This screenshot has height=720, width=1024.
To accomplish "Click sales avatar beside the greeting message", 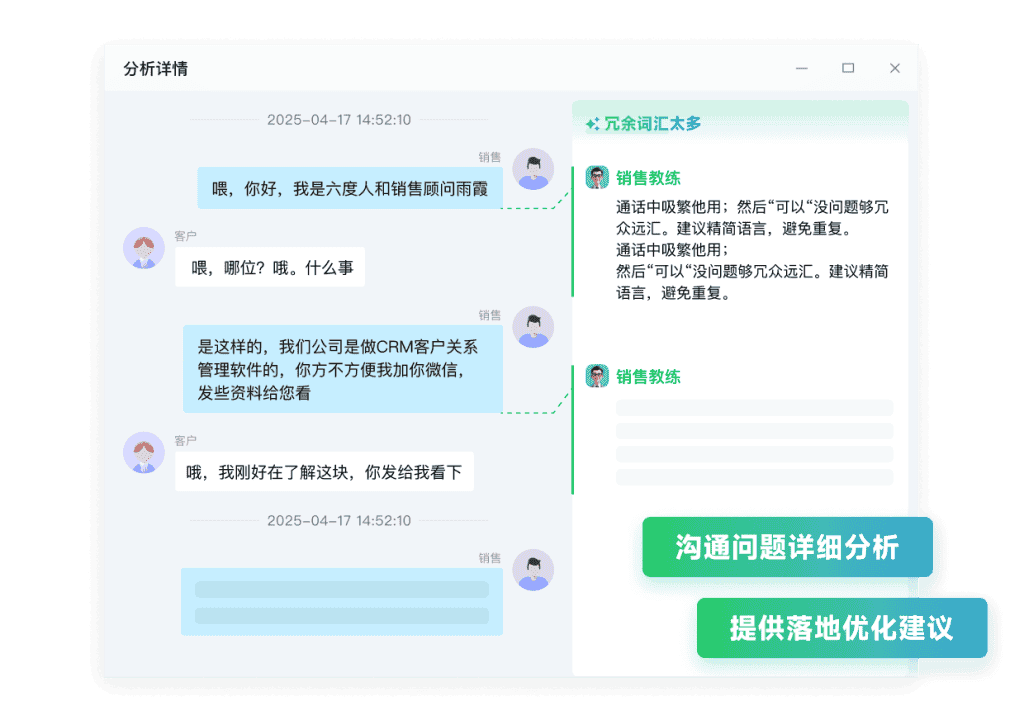I will (533, 169).
